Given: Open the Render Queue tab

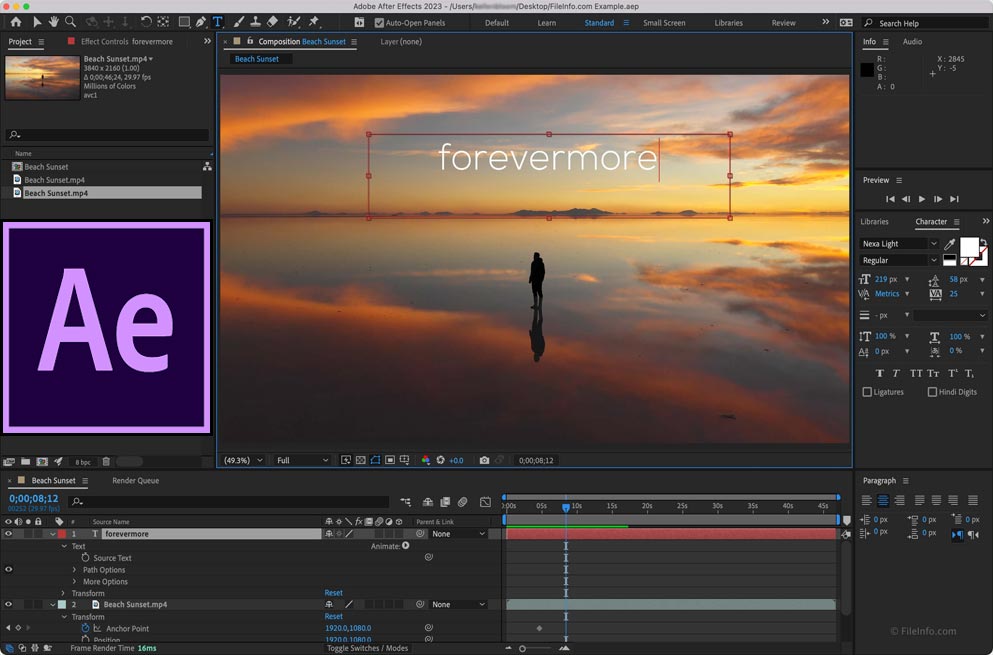Looking at the screenshot, I should 136,481.
